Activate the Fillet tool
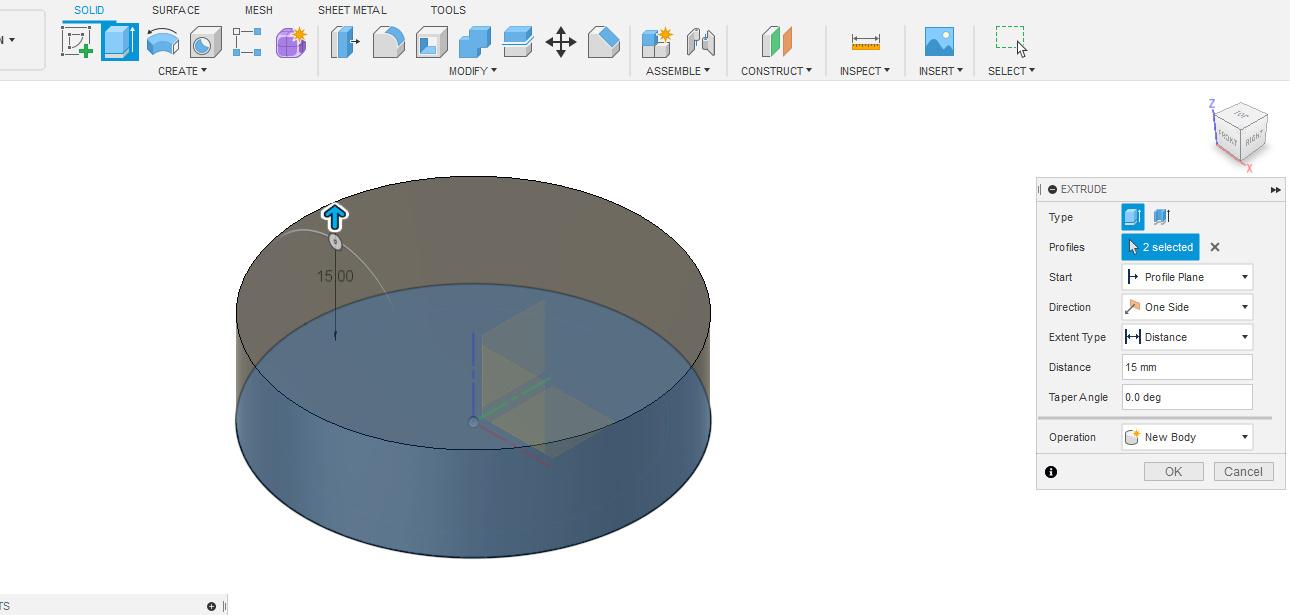 389,42
